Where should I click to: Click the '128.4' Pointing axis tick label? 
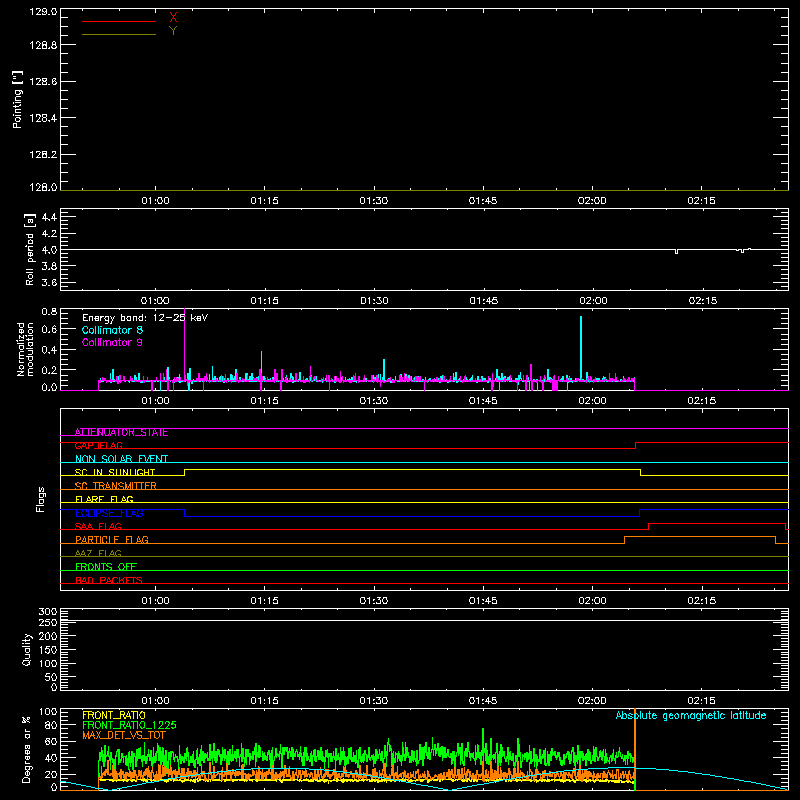coord(43,118)
